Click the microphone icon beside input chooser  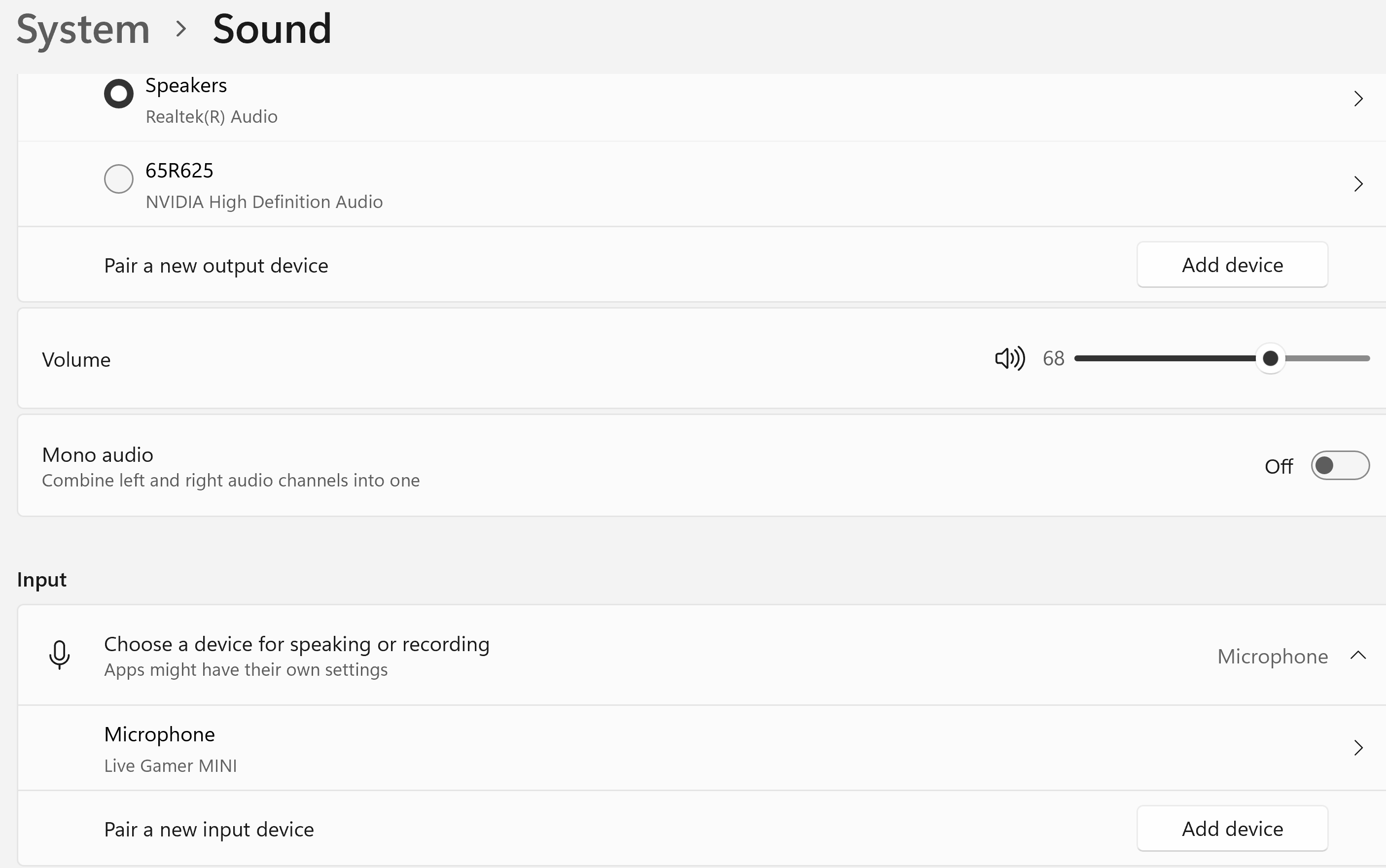(59, 655)
